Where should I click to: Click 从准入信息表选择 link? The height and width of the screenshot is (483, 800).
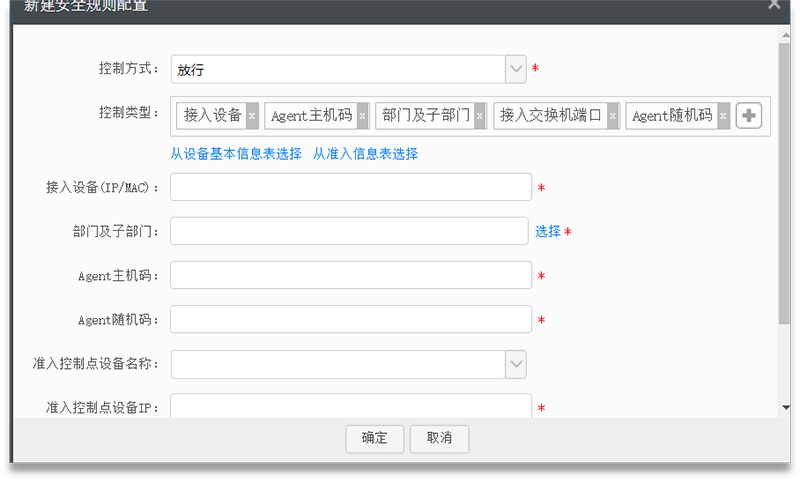[365, 154]
